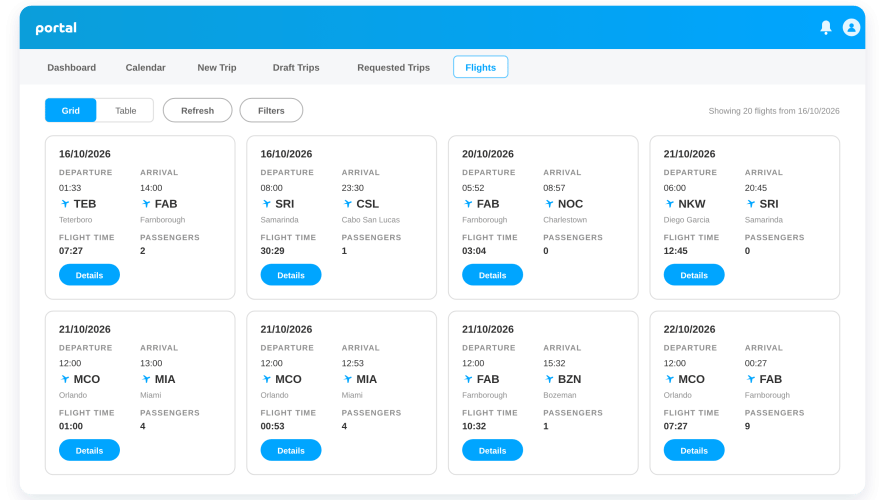Viewport: 885px width, 500px height.
Task: Click plane icon beside MIA arriving 12:53
Action: click(348, 379)
